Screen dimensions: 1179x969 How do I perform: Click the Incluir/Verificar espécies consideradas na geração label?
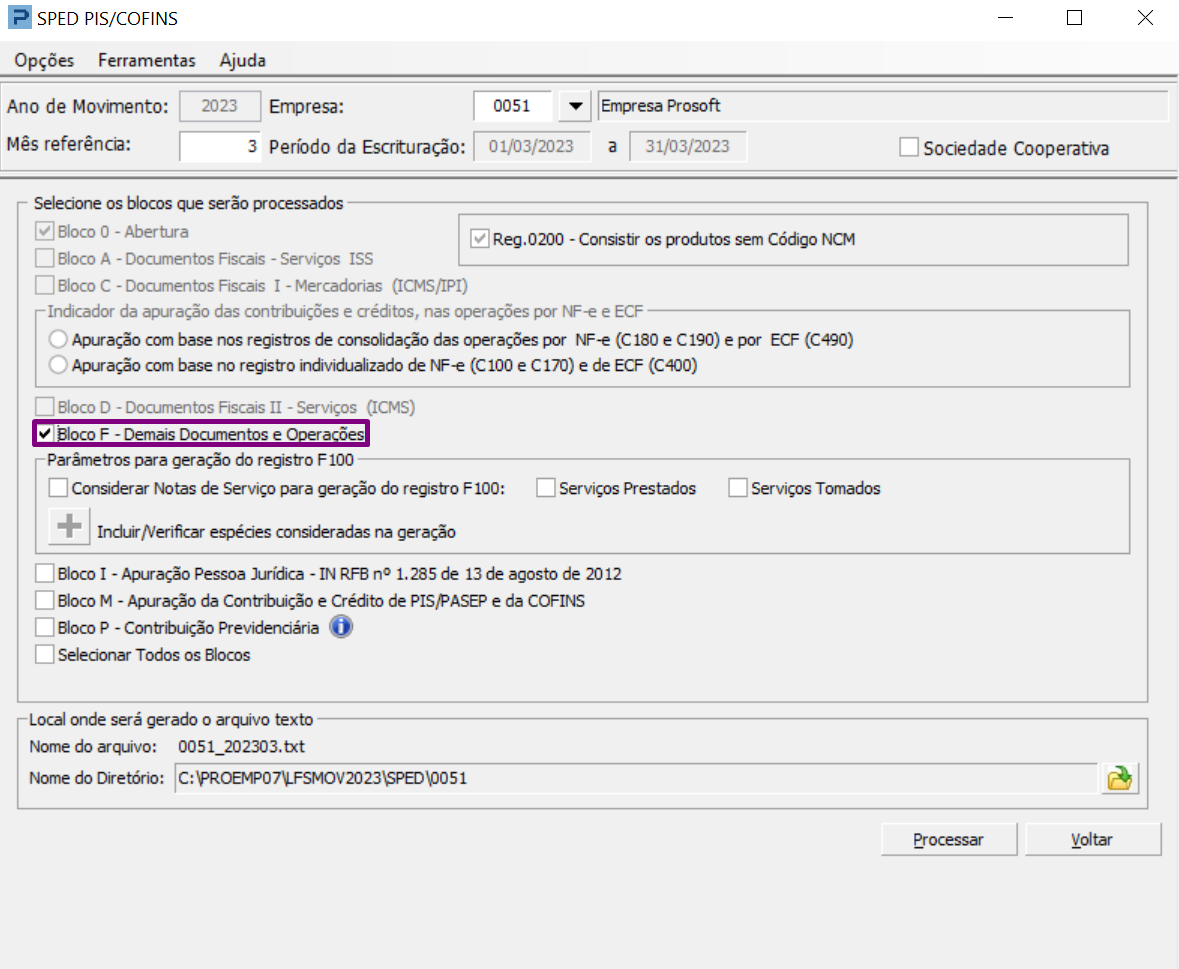[276, 531]
